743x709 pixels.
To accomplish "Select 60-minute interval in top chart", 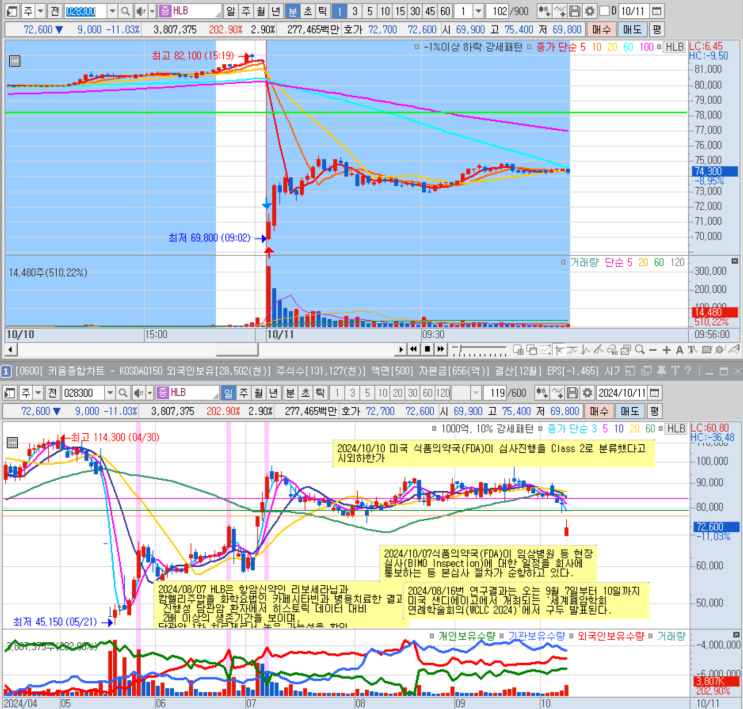I will [445, 11].
